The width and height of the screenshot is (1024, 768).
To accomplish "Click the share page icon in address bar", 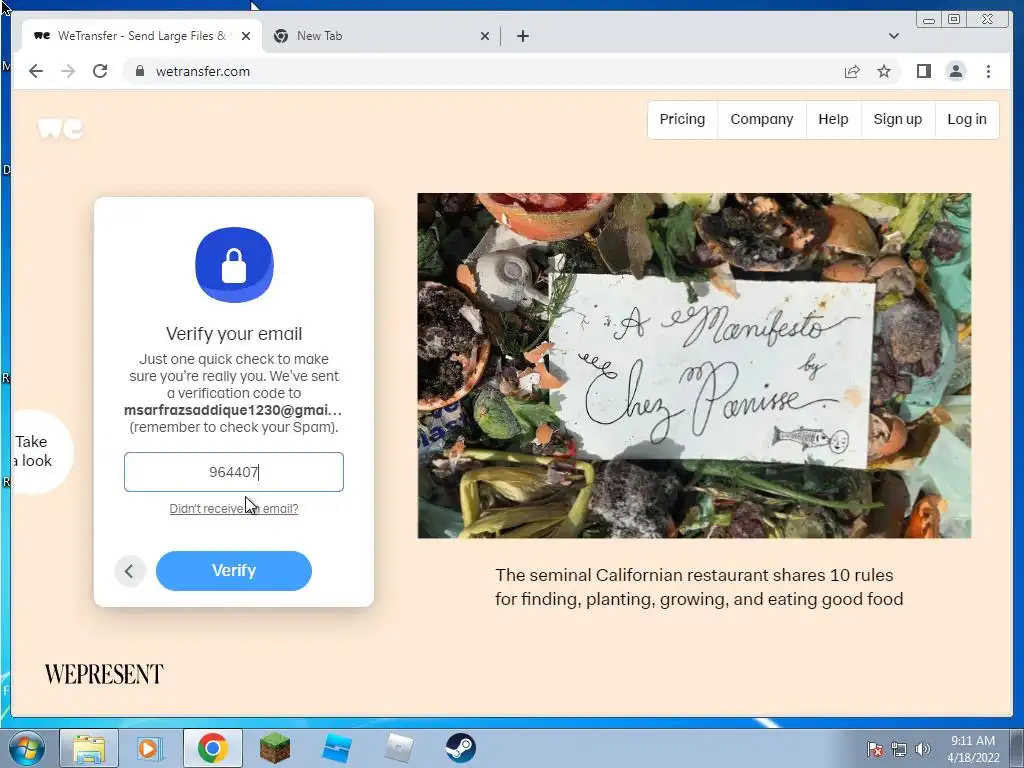I will tap(852, 71).
